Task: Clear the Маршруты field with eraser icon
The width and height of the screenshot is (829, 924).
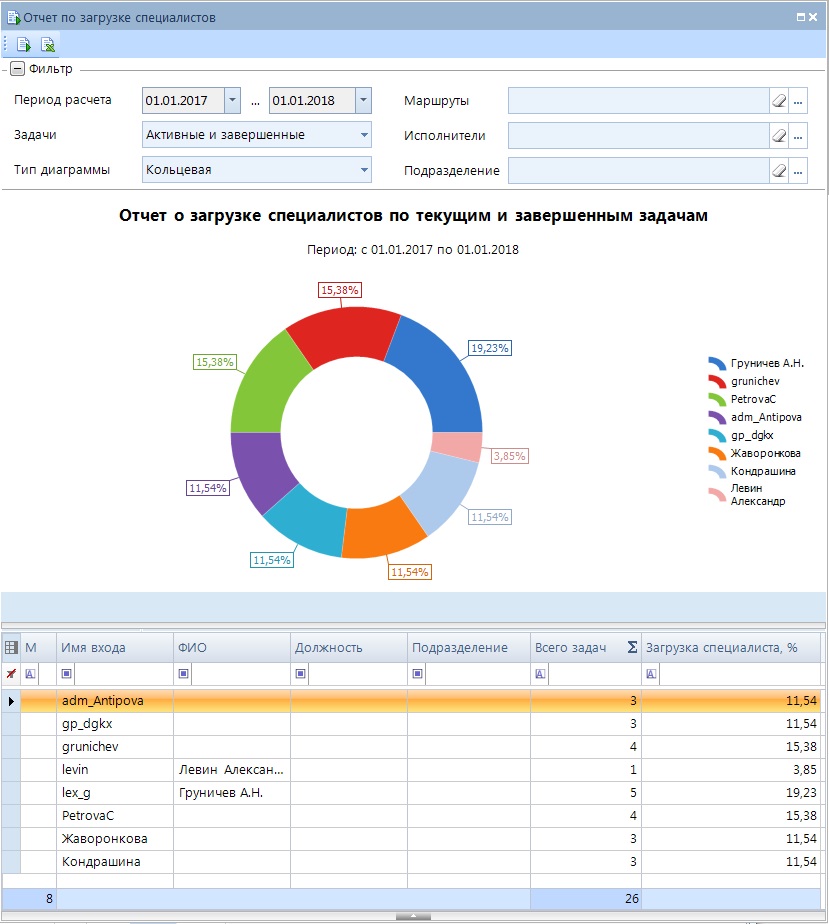Action: point(780,101)
